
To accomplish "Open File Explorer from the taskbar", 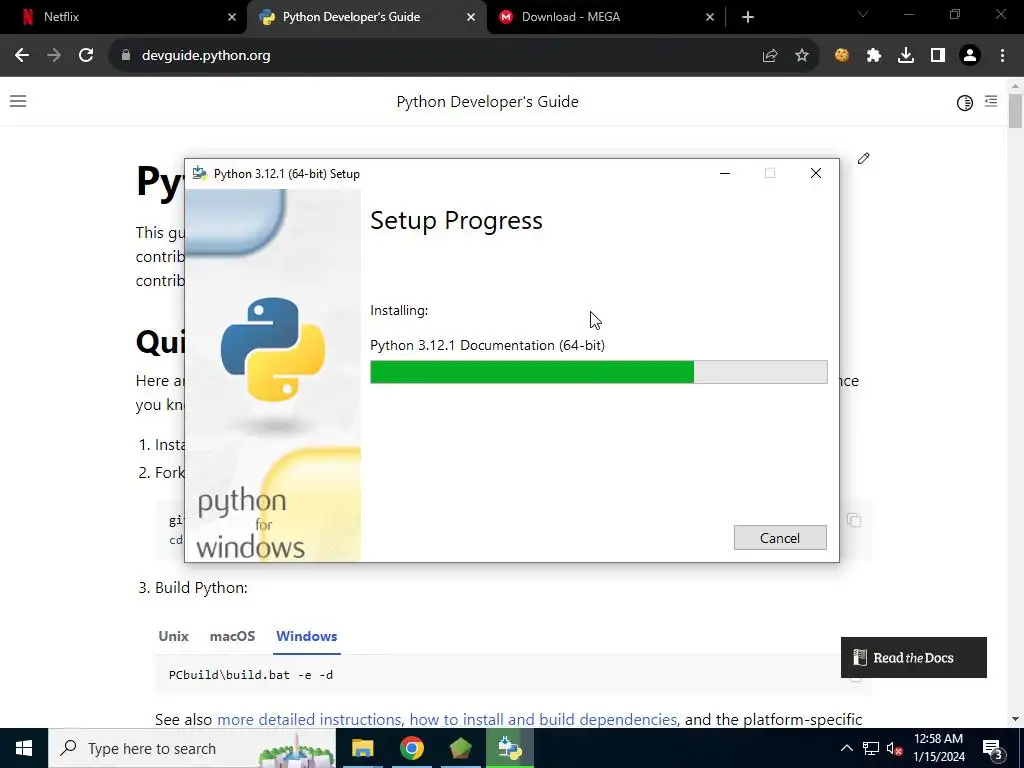I will (362, 748).
